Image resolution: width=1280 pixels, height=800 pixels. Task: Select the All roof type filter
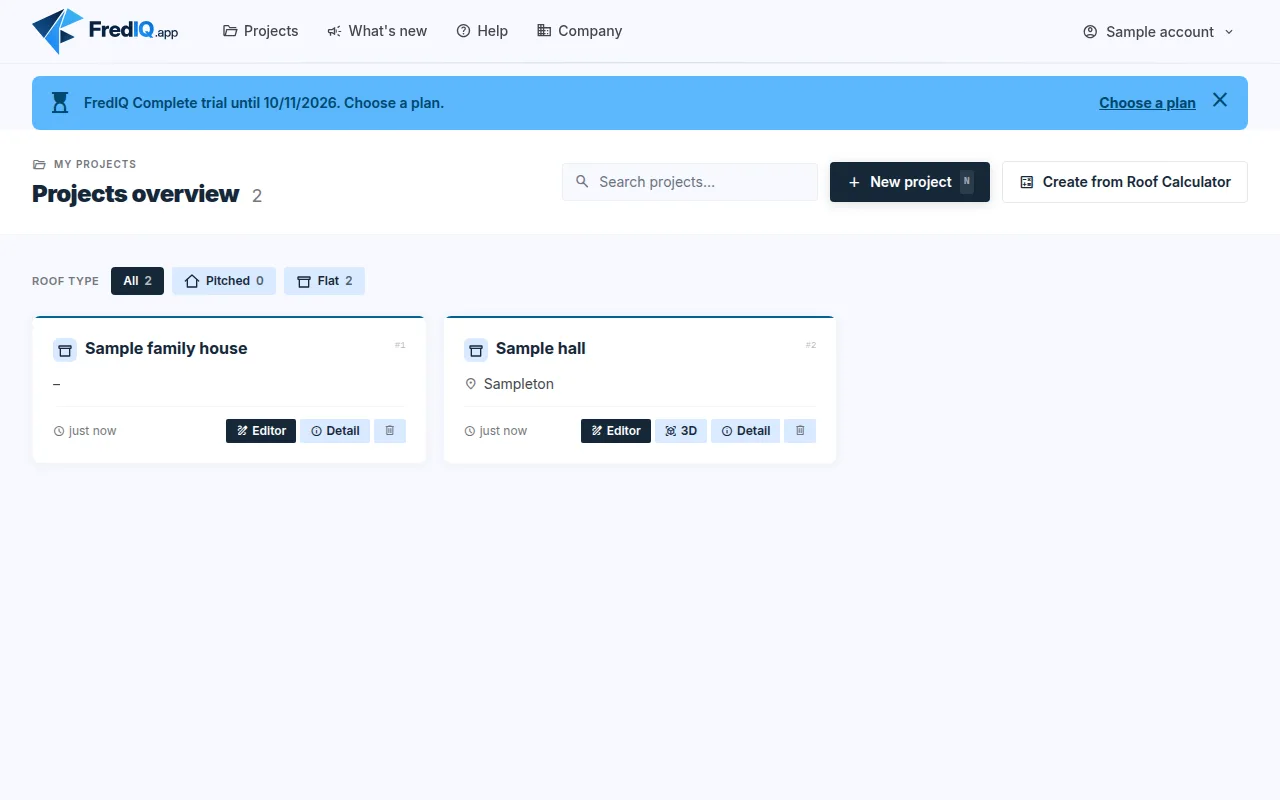137,281
